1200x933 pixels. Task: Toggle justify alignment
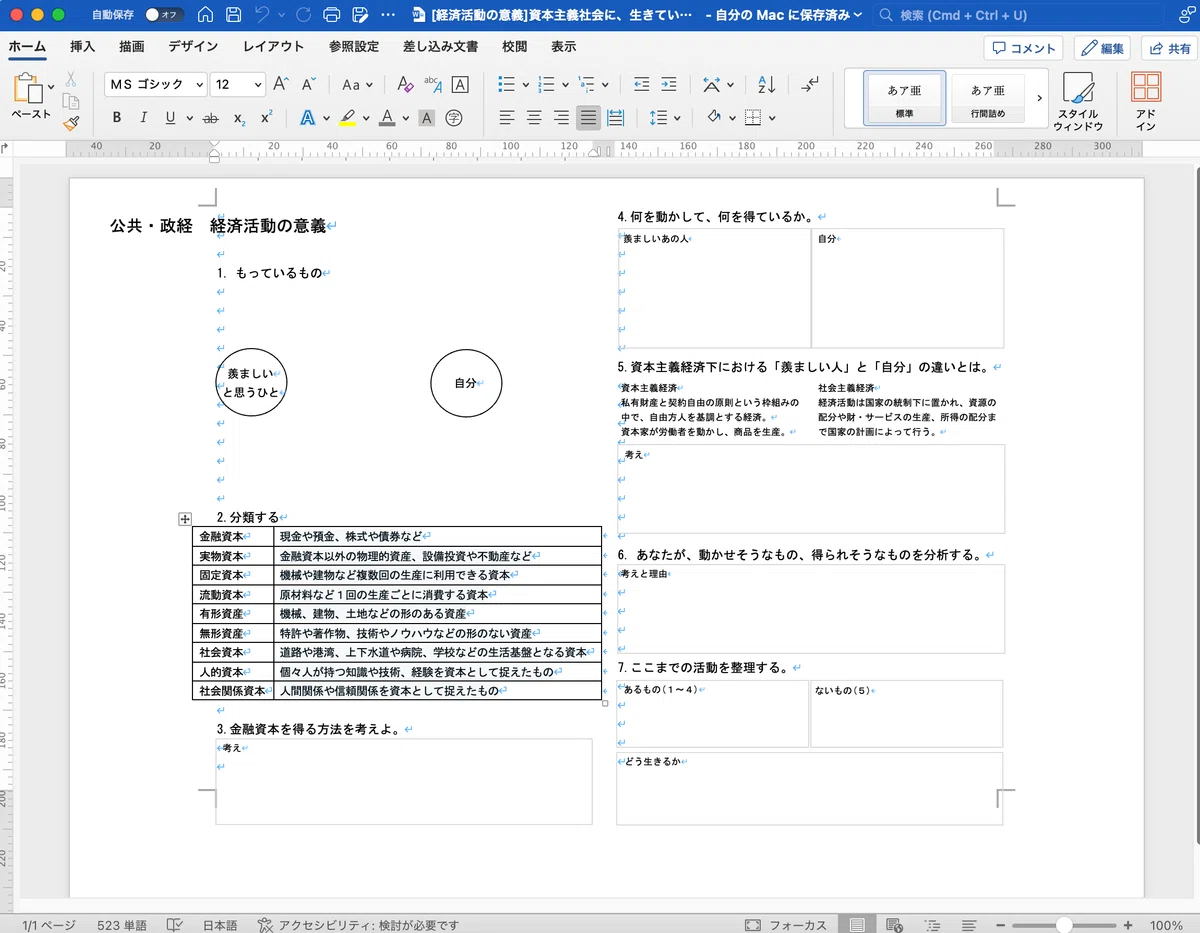[588, 118]
